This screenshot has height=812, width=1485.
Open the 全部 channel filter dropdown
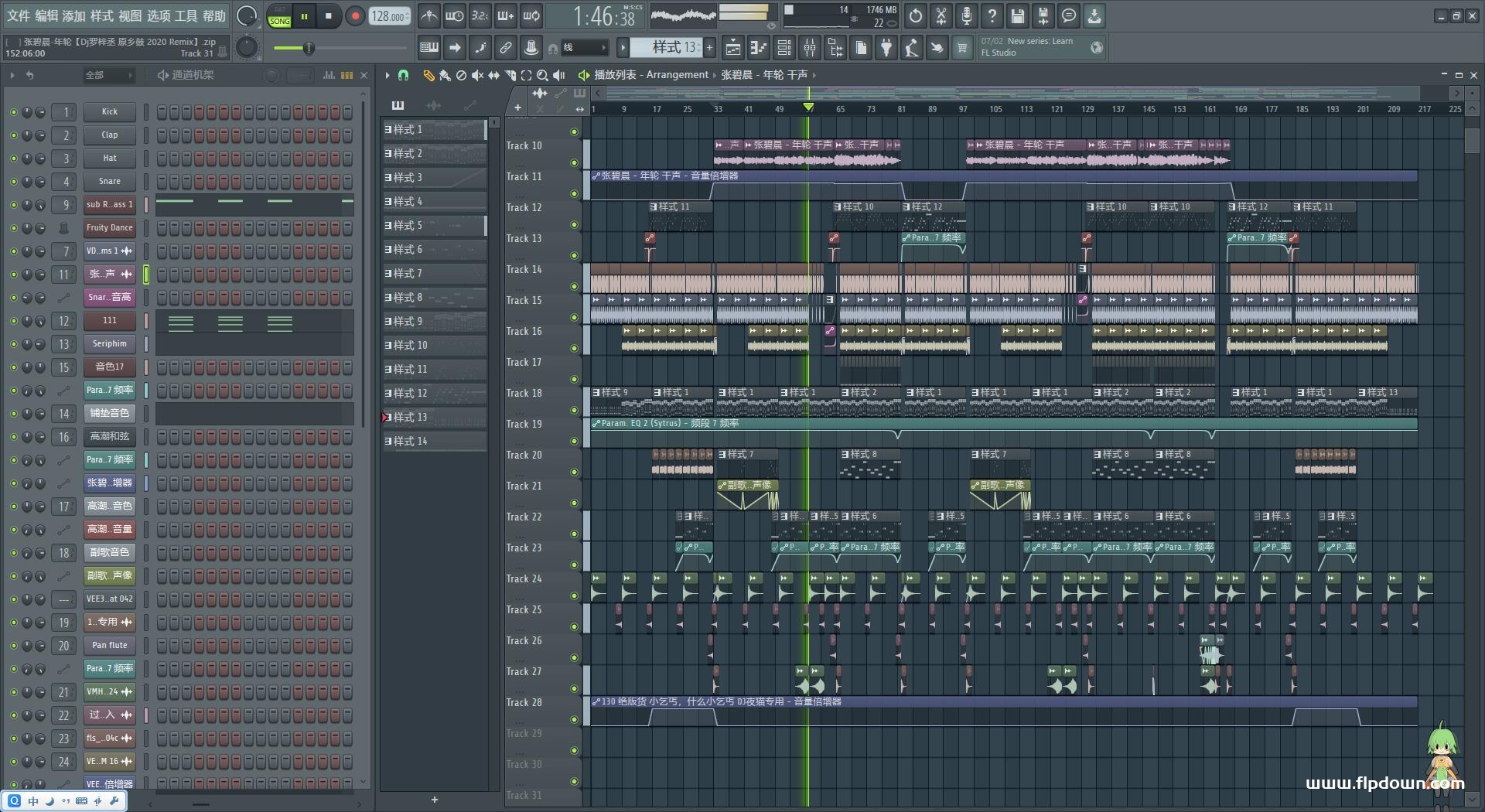[108, 75]
